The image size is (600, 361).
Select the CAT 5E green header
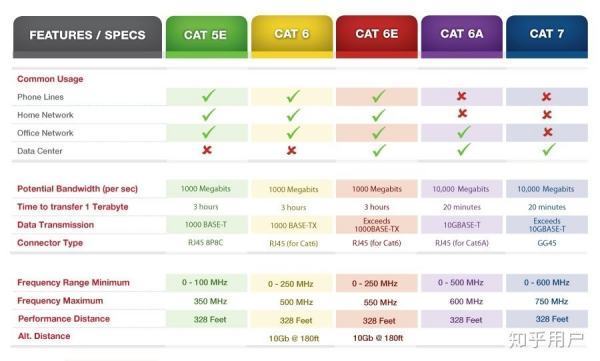(207, 37)
